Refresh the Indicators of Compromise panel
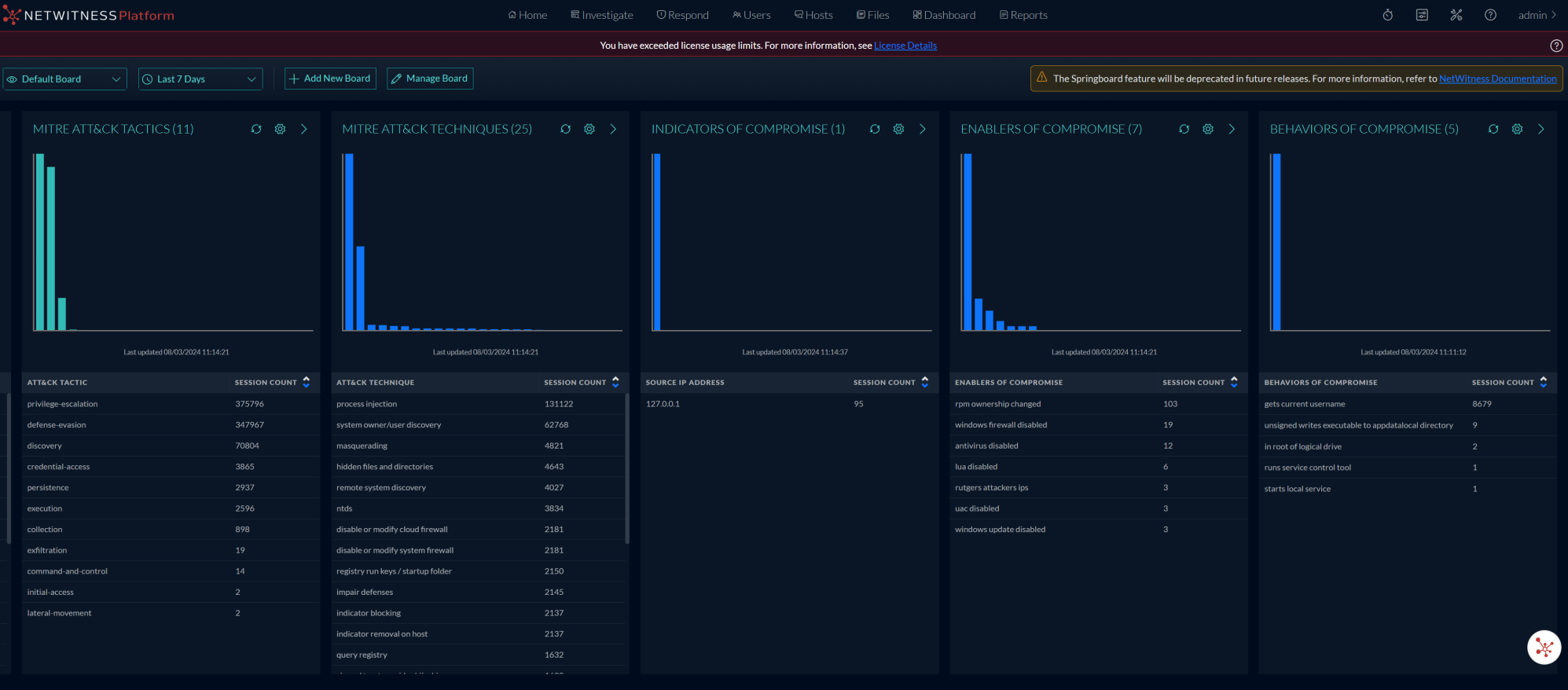1568x690 pixels. coord(875,129)
